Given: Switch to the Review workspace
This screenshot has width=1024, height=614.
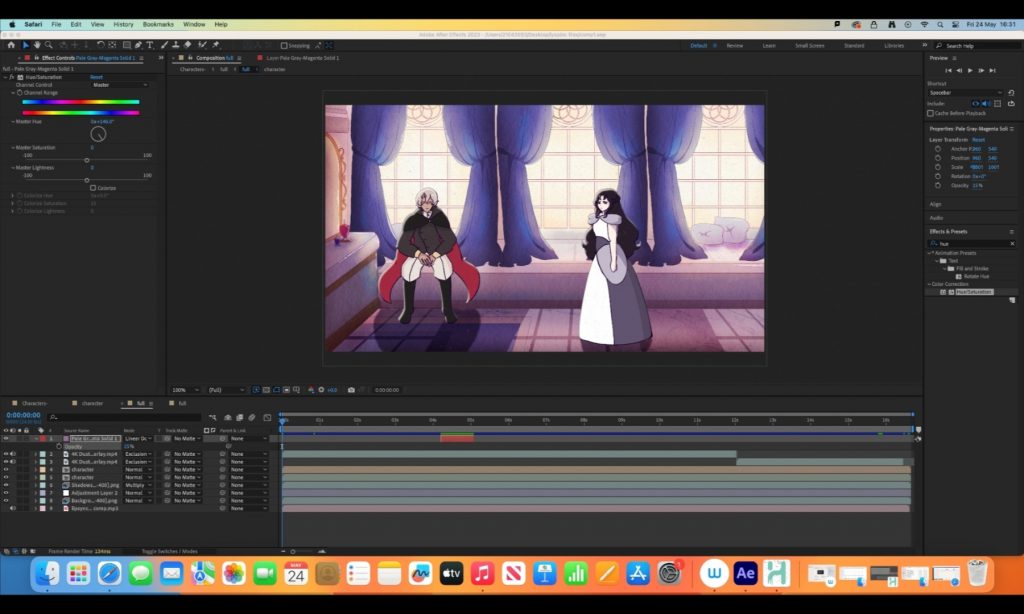Looking at the screenshot, I should 735,46.
